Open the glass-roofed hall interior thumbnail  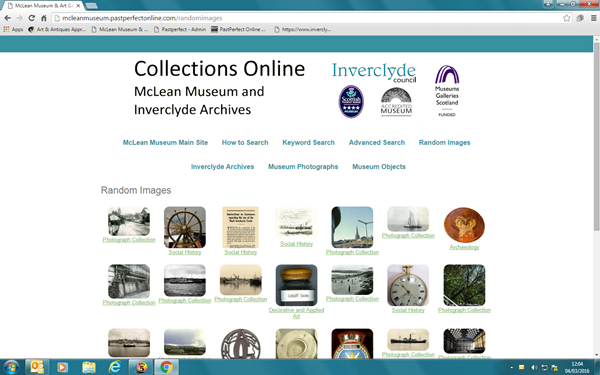(464, 341)
